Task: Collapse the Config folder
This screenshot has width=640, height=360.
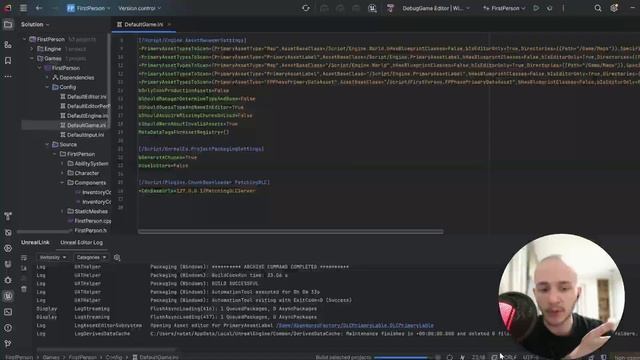Action: [47, 87]
